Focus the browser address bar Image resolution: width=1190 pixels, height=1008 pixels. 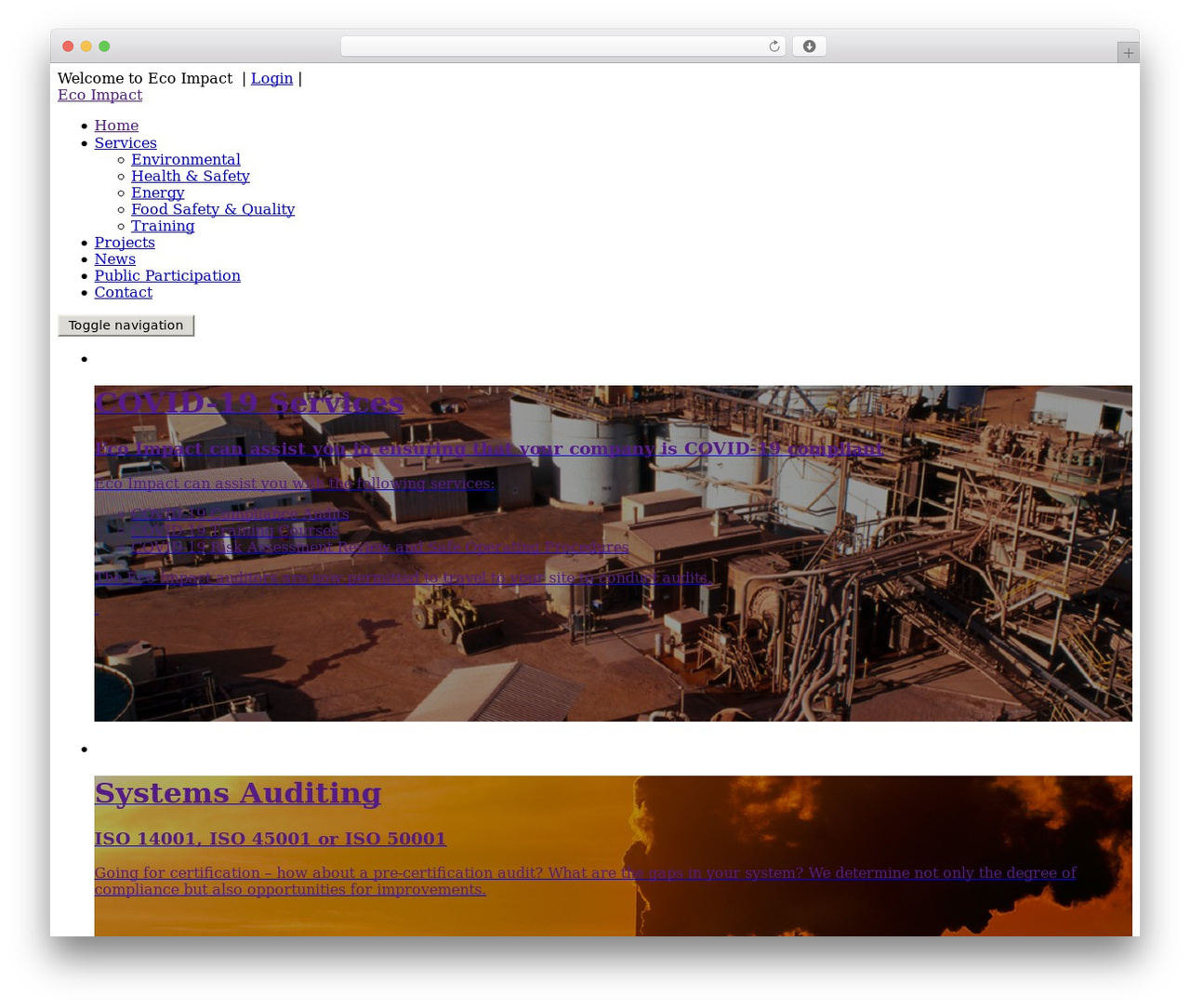coord(562,46)
